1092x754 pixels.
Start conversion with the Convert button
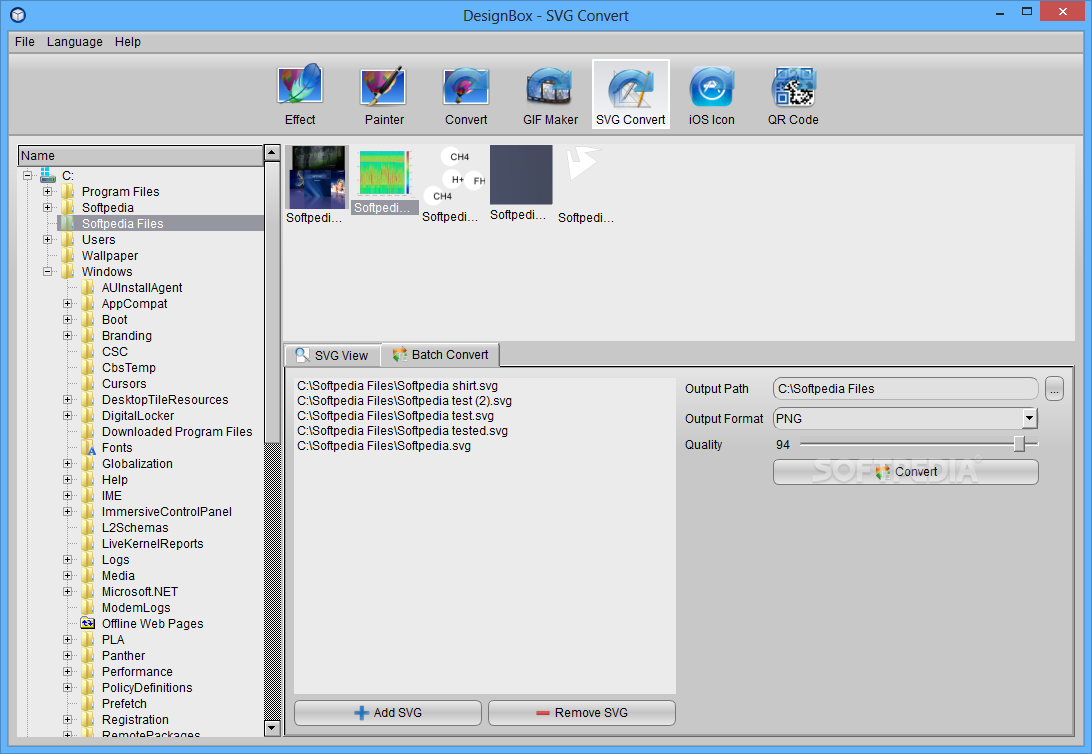[905, 471]
